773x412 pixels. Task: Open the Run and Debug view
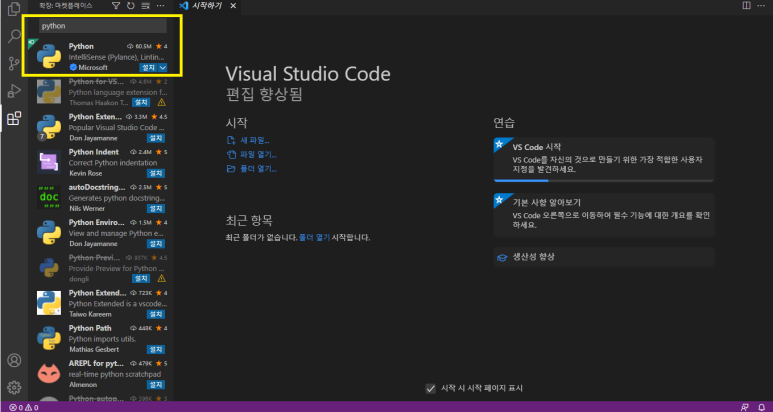[x=14, y=91]
